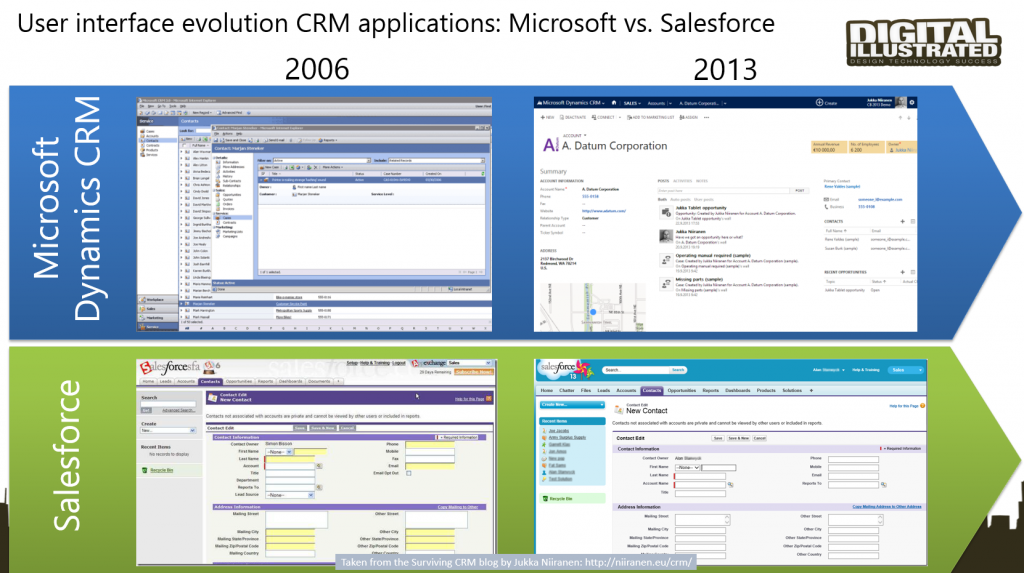The image size is (1024, 573).
Task: Click the adatum.com website link
Action: pos(603,211)
